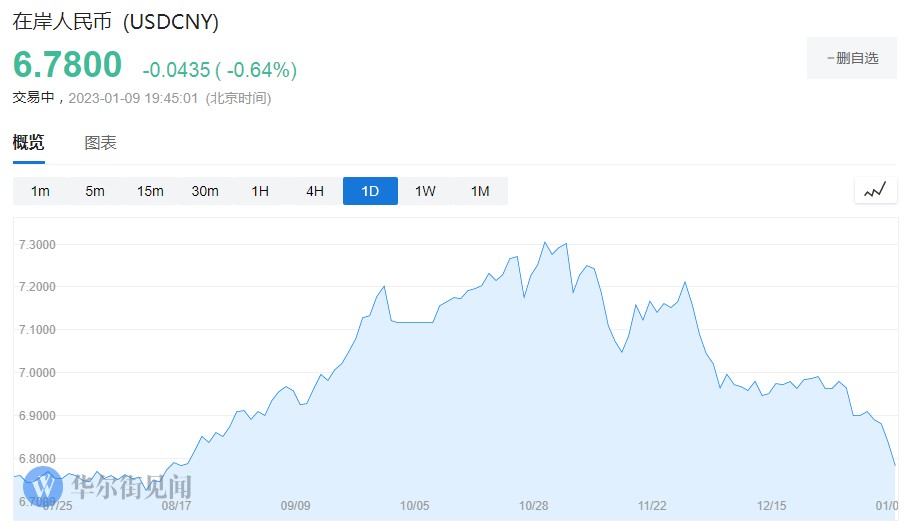
Task: Open the 图表 chart tab
Action: [100, 143]
